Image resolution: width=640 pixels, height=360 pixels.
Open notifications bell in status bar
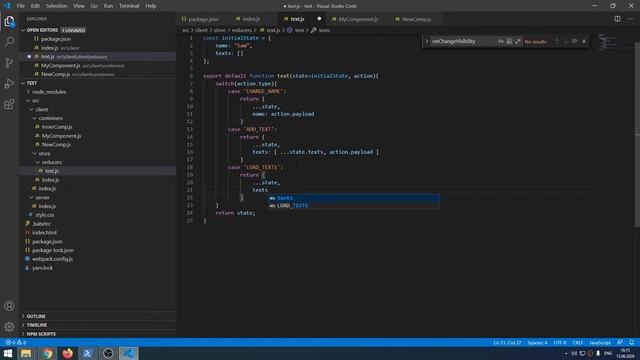[631, 342]
